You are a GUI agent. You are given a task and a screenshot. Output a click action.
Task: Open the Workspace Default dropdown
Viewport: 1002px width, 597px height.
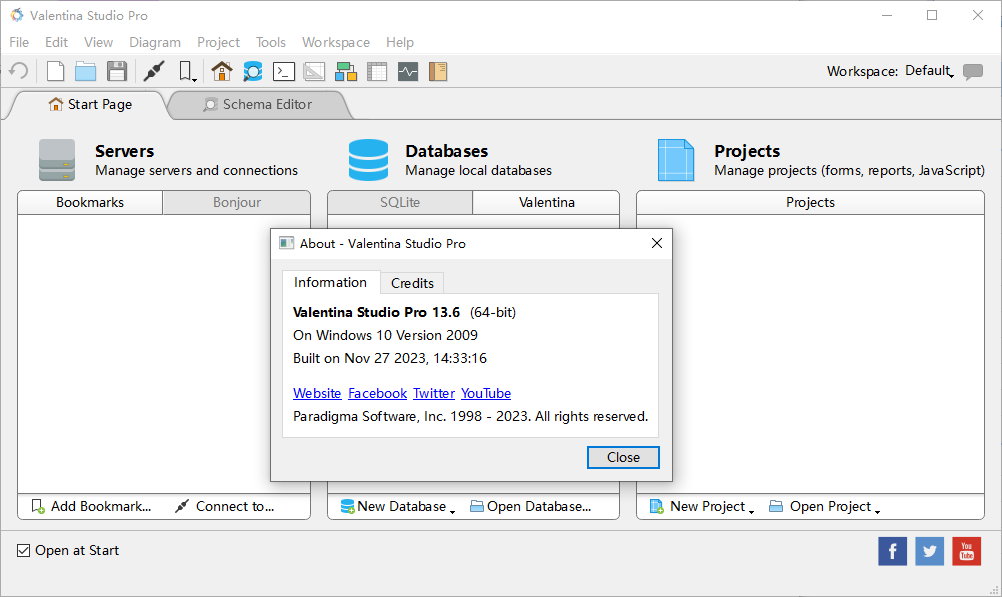click(x=929, y=71)
